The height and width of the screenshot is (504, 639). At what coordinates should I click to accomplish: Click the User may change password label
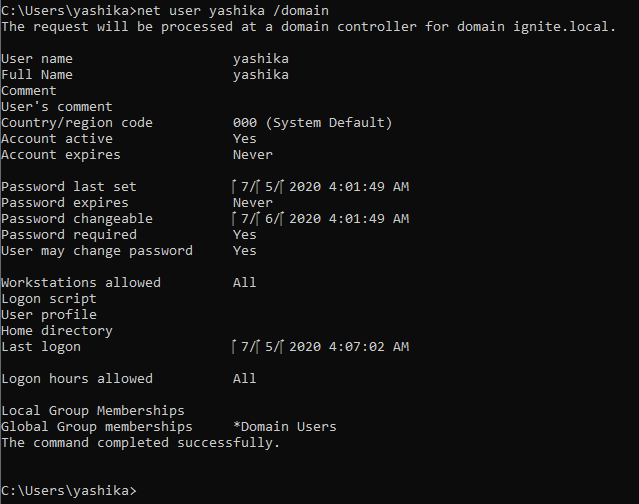pos(97,251)
